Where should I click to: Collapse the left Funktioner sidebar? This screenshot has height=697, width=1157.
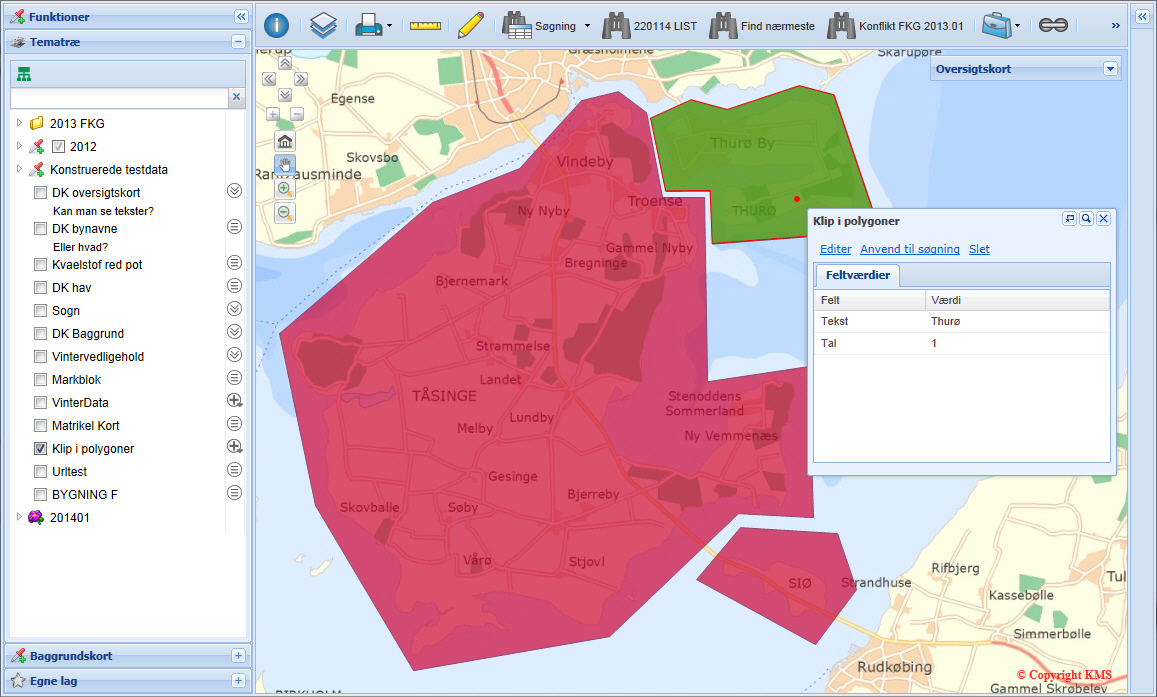[241, 16]
